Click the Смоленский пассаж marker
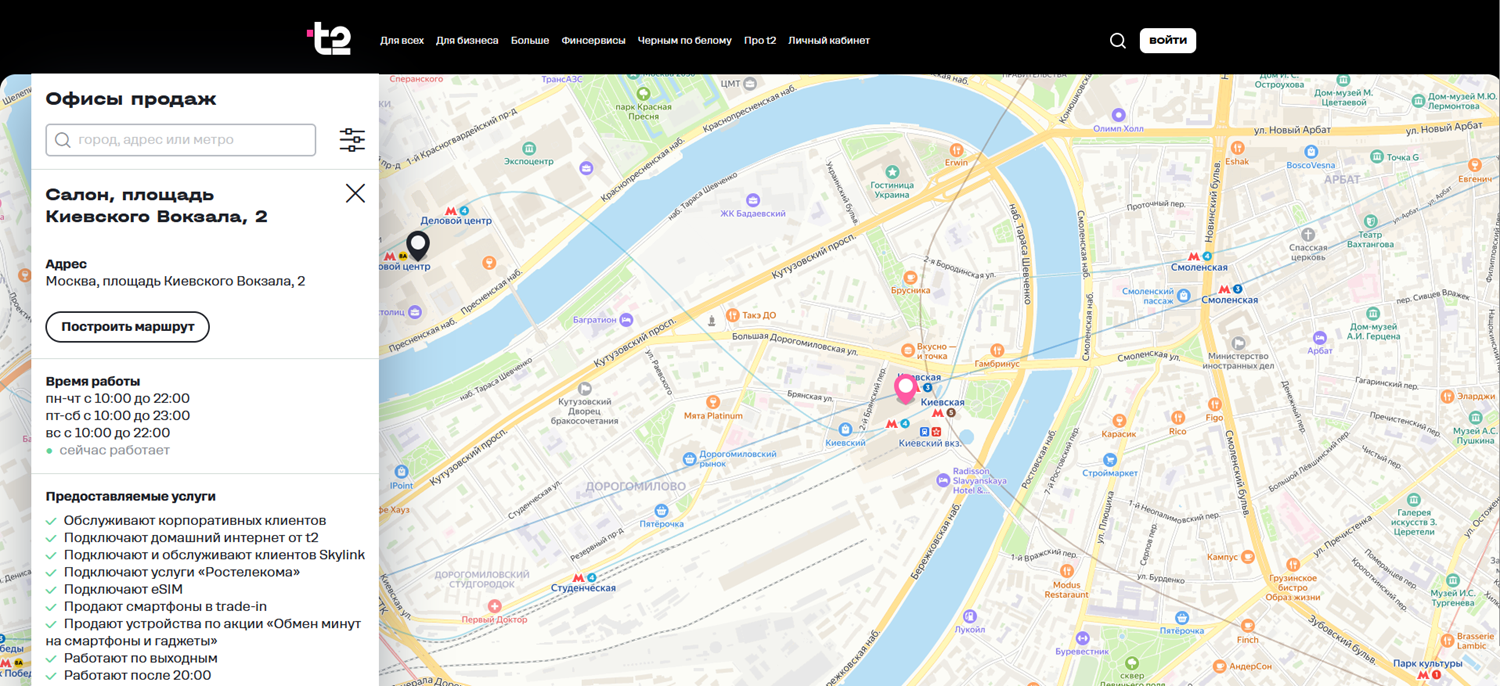This screenshot has width=1500, height=686. tap(1184, 296)
